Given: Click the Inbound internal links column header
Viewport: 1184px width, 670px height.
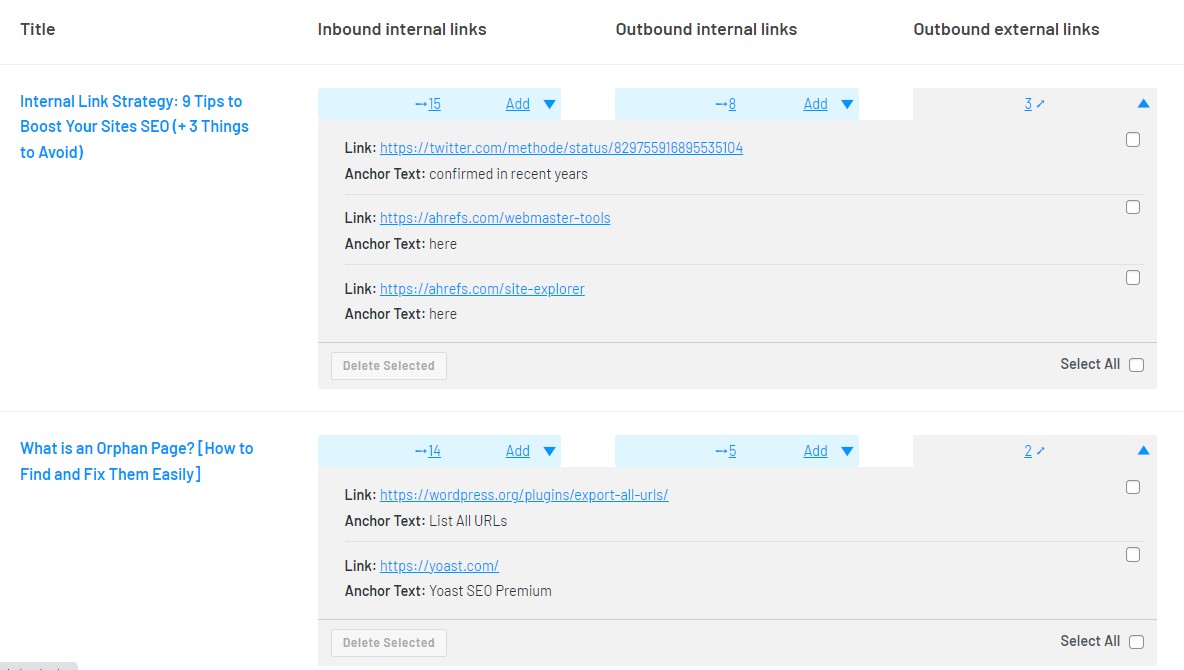Looking at the screenshot, I should pyautogui.click(x=402, y=29).
